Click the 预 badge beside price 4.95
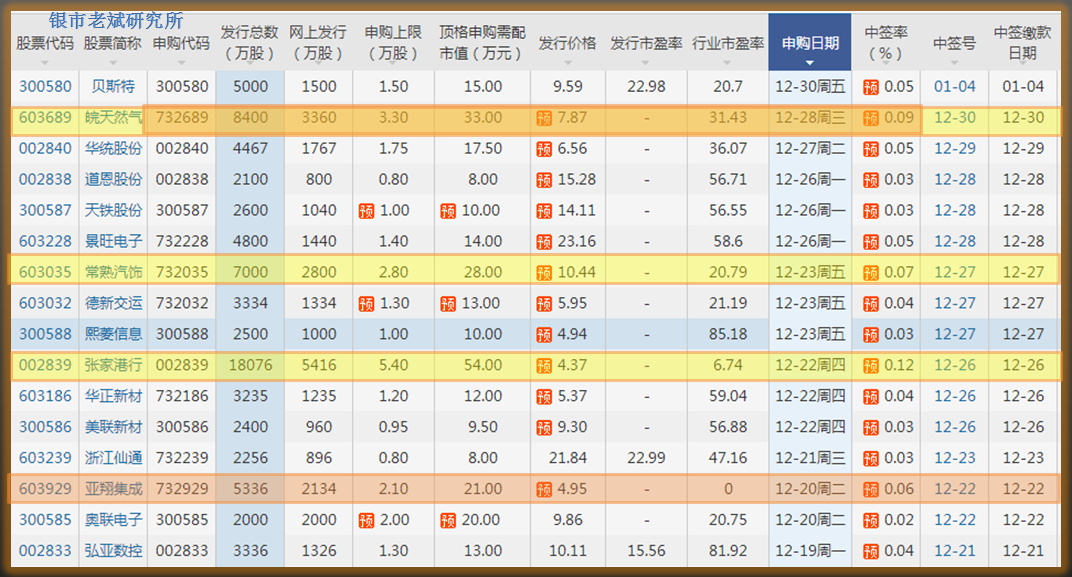Image resolution: width=1072 pixels, height=577 pixels. tap(544, 489)
